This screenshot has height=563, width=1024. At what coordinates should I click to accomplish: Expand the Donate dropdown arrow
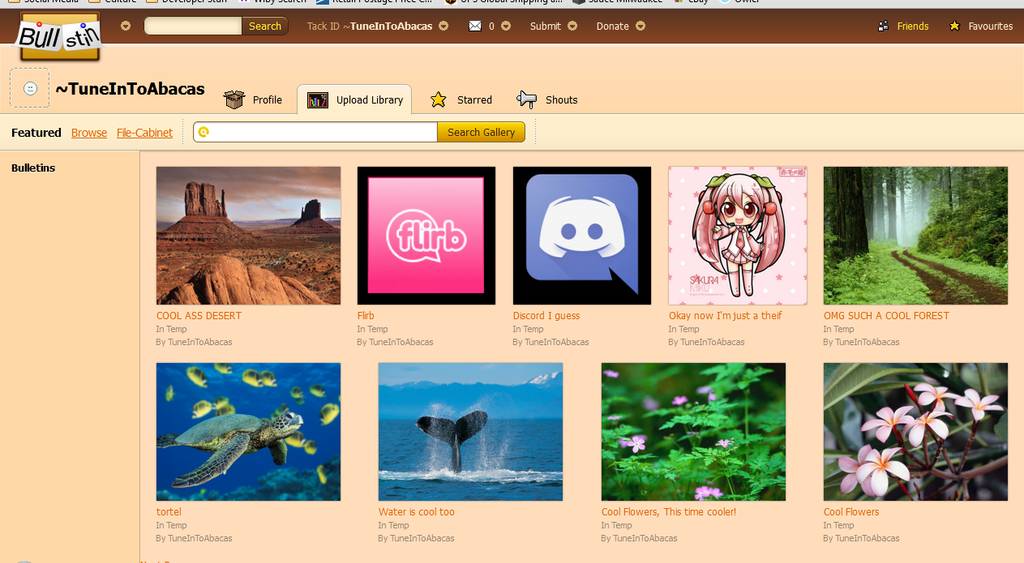click(x=641, y=26)
